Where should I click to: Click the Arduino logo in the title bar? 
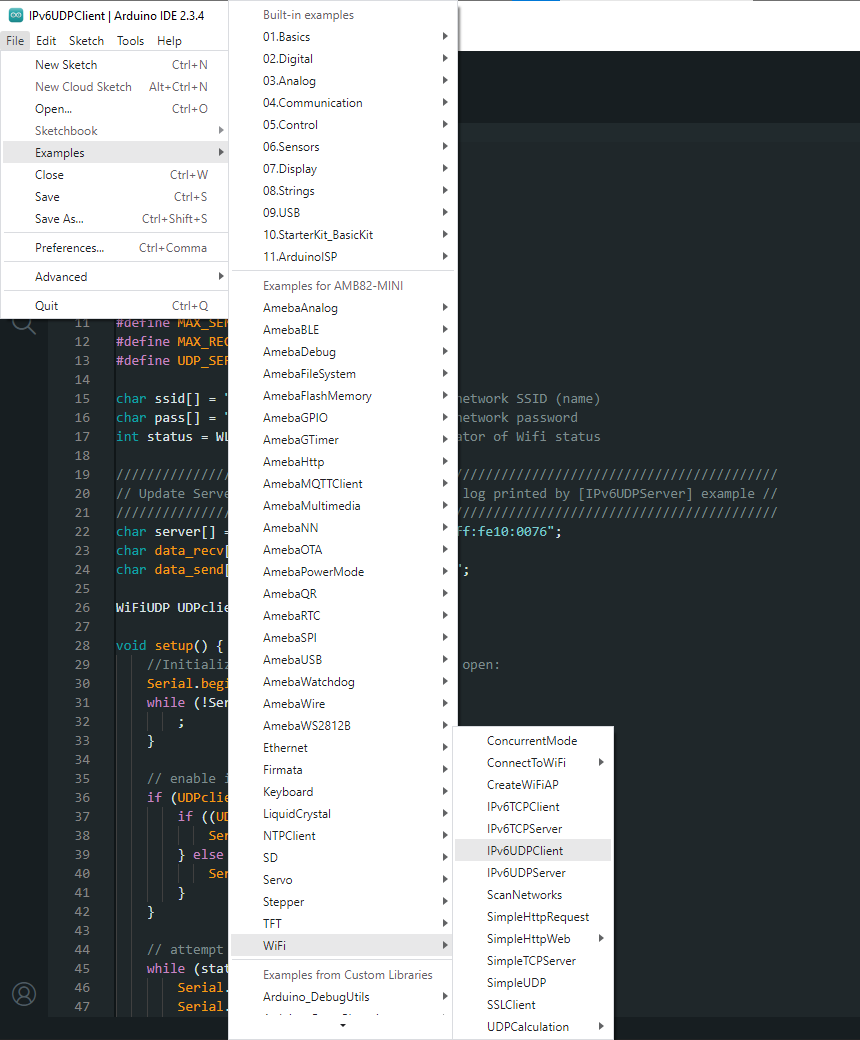click(x=15, y=14)
